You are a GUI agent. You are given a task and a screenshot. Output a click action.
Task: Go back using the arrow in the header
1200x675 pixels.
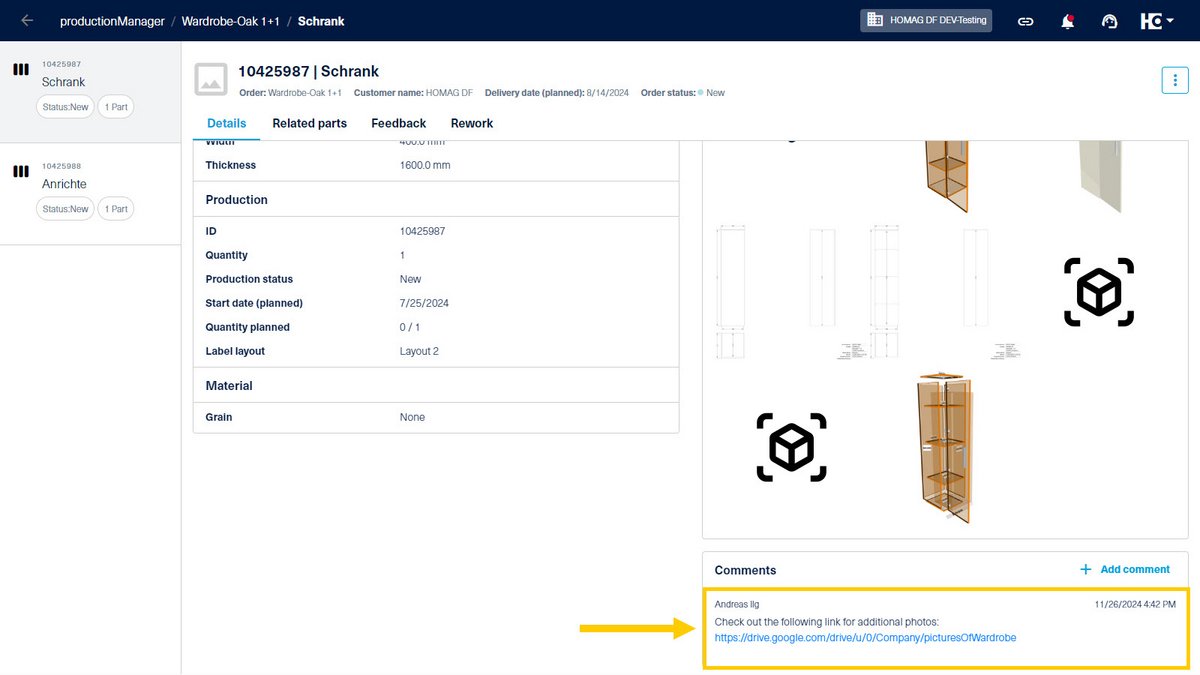pos(26,20)
